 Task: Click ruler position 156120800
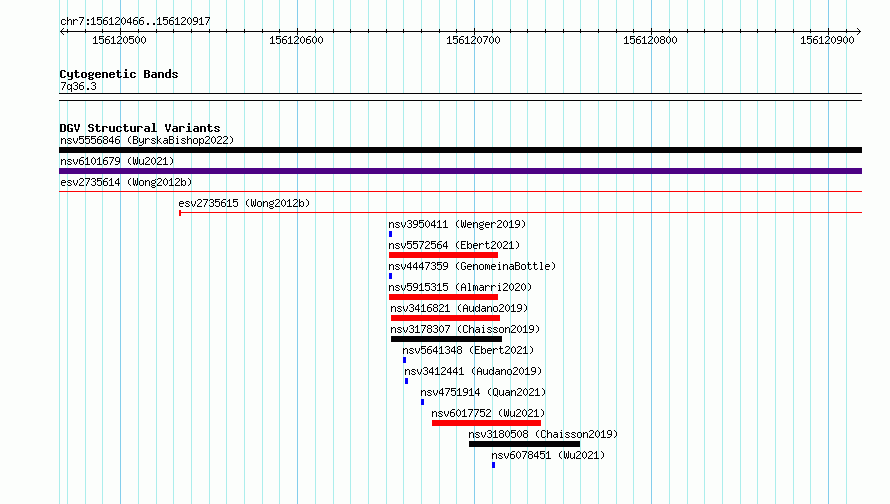pyautogui.click(x=650, y=40)
